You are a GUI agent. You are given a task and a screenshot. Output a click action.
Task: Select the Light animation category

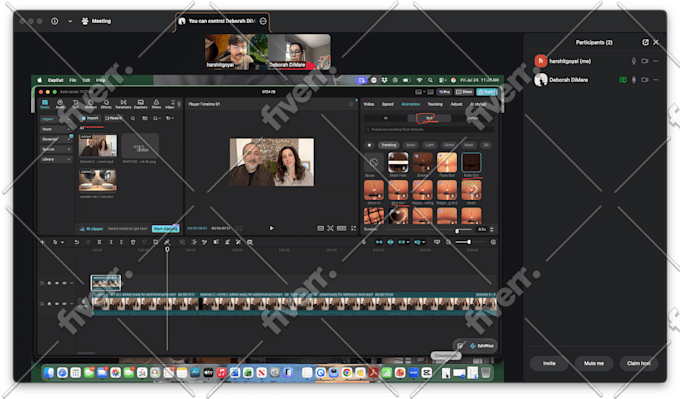click(430, 145)
